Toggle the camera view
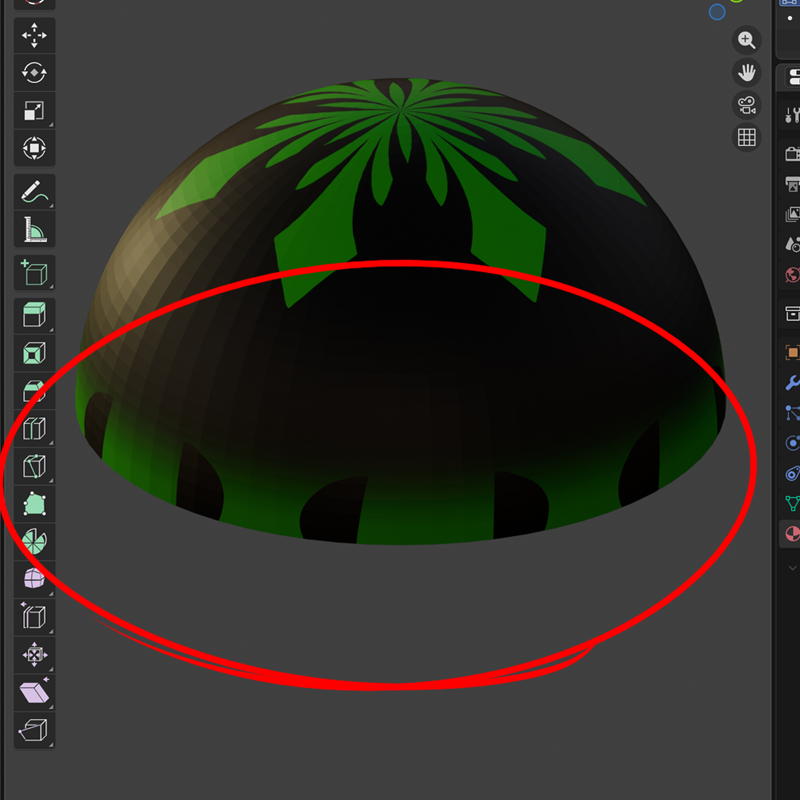 pyautogui.click(x=747, y=105)
